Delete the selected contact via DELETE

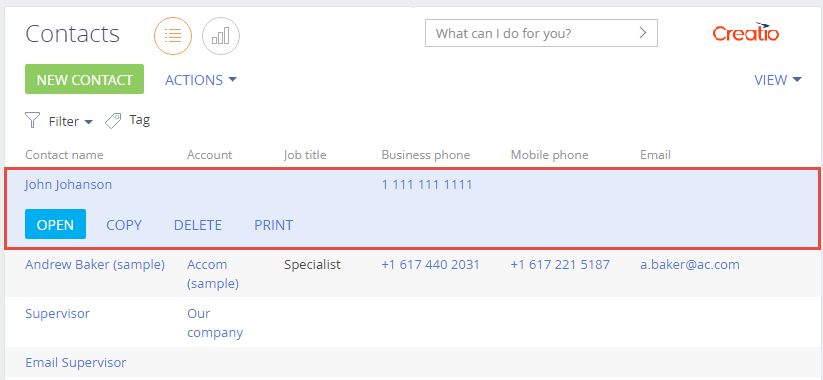tap(198, 225)
